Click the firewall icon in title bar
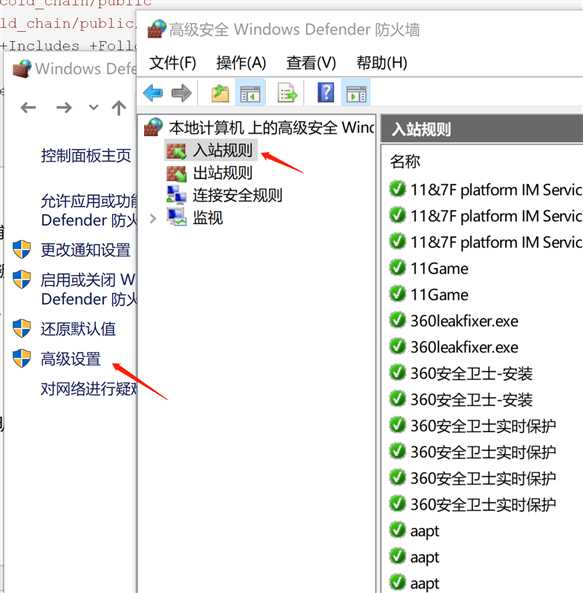This screenshot has height=593, width=583. (x=157, y=29)
